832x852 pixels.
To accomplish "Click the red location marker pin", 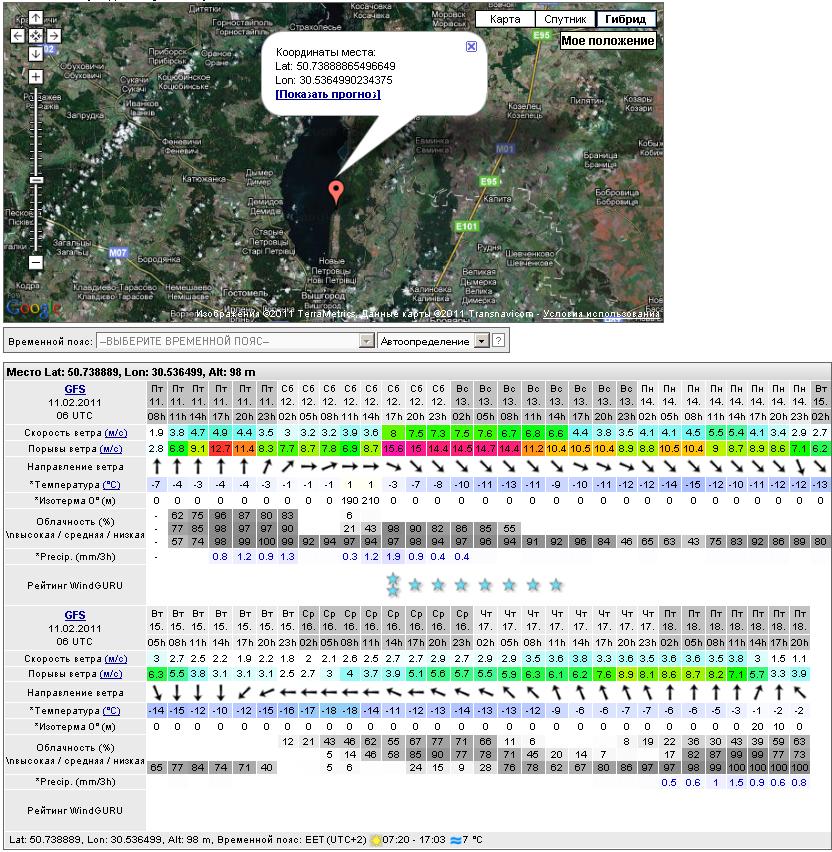I will tap(336, 191).
